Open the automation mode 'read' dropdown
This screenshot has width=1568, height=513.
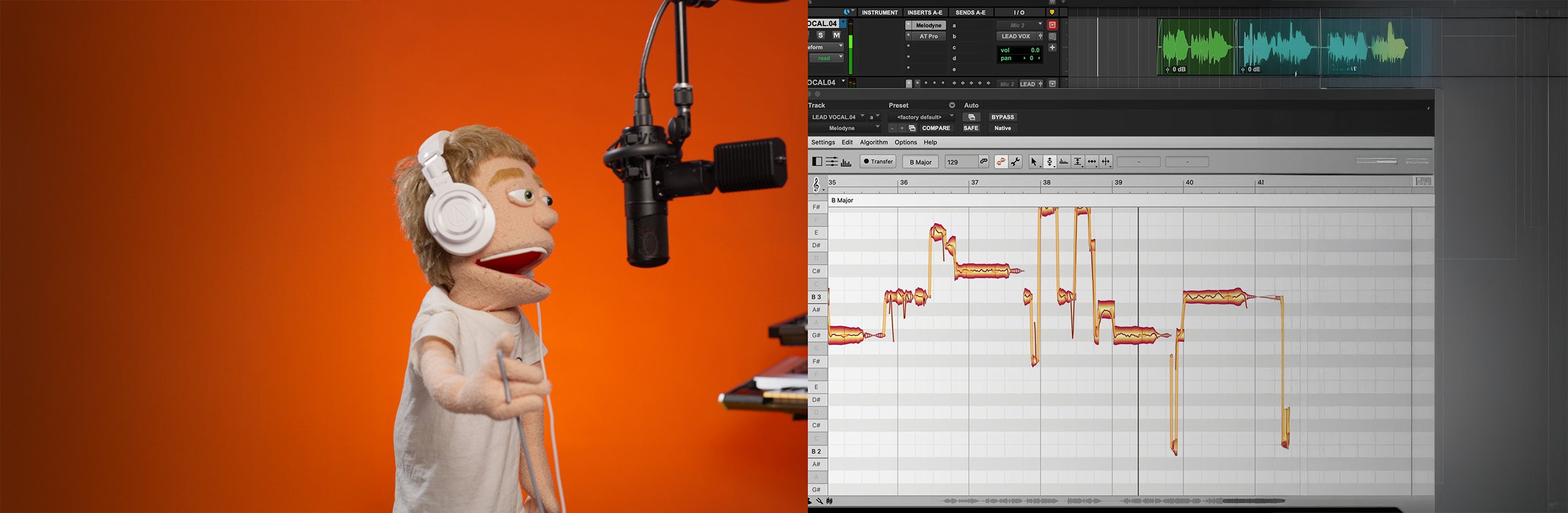click(827, 58)
